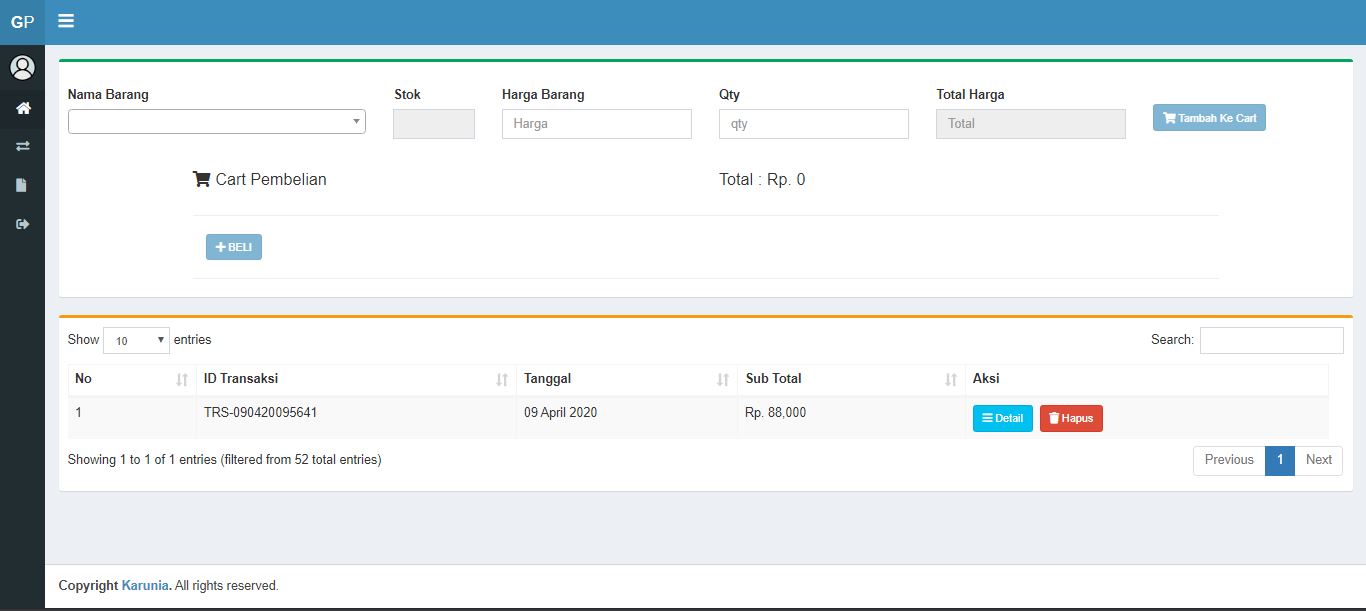This screenshot has height=611, width=1366.
Task: Click the transactions exchange-arrows sidebar icon
Action: pyautogui.click(x=22, y=146)
